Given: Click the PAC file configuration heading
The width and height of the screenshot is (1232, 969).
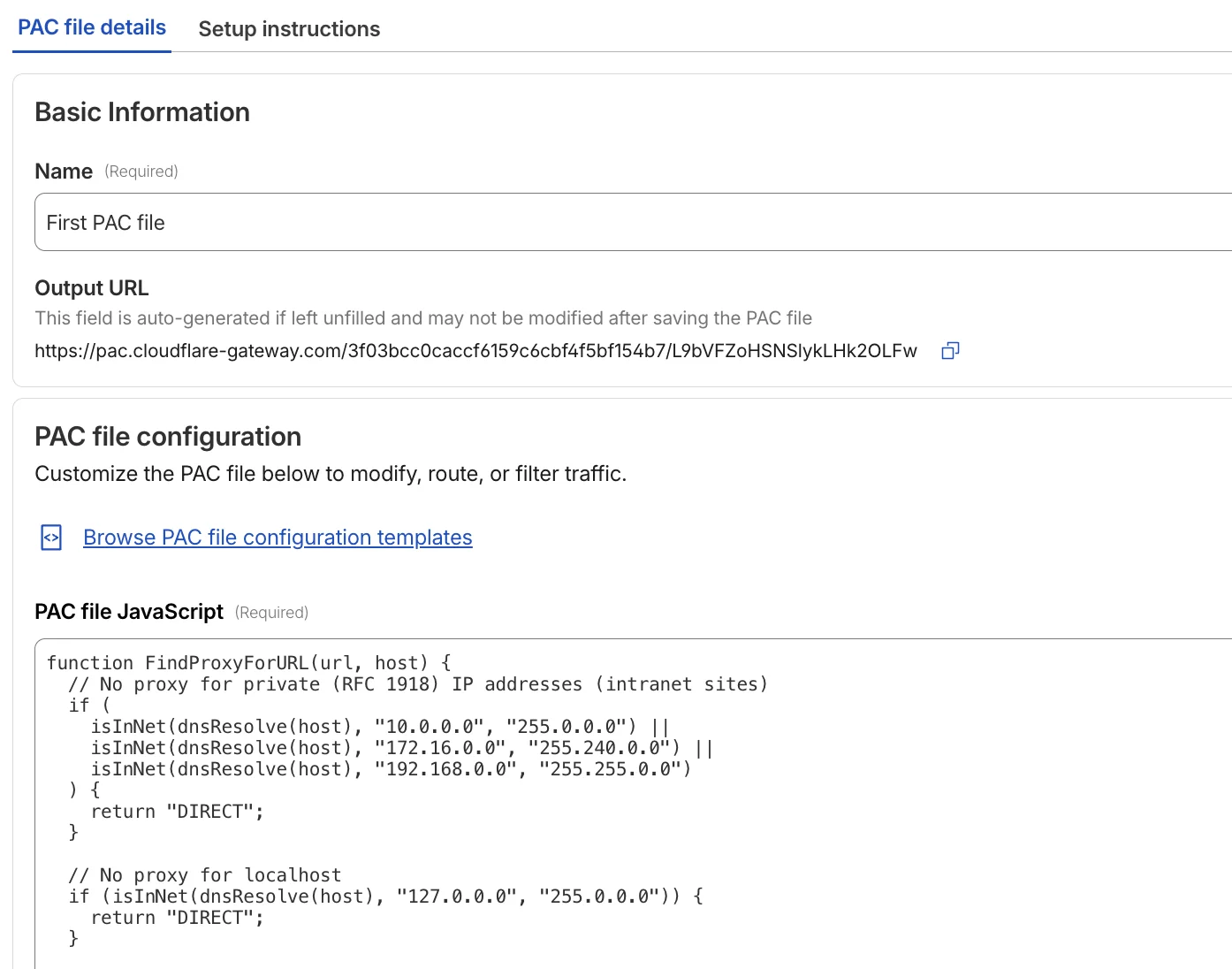Looking at the screenshot, I should coord(168,437).
